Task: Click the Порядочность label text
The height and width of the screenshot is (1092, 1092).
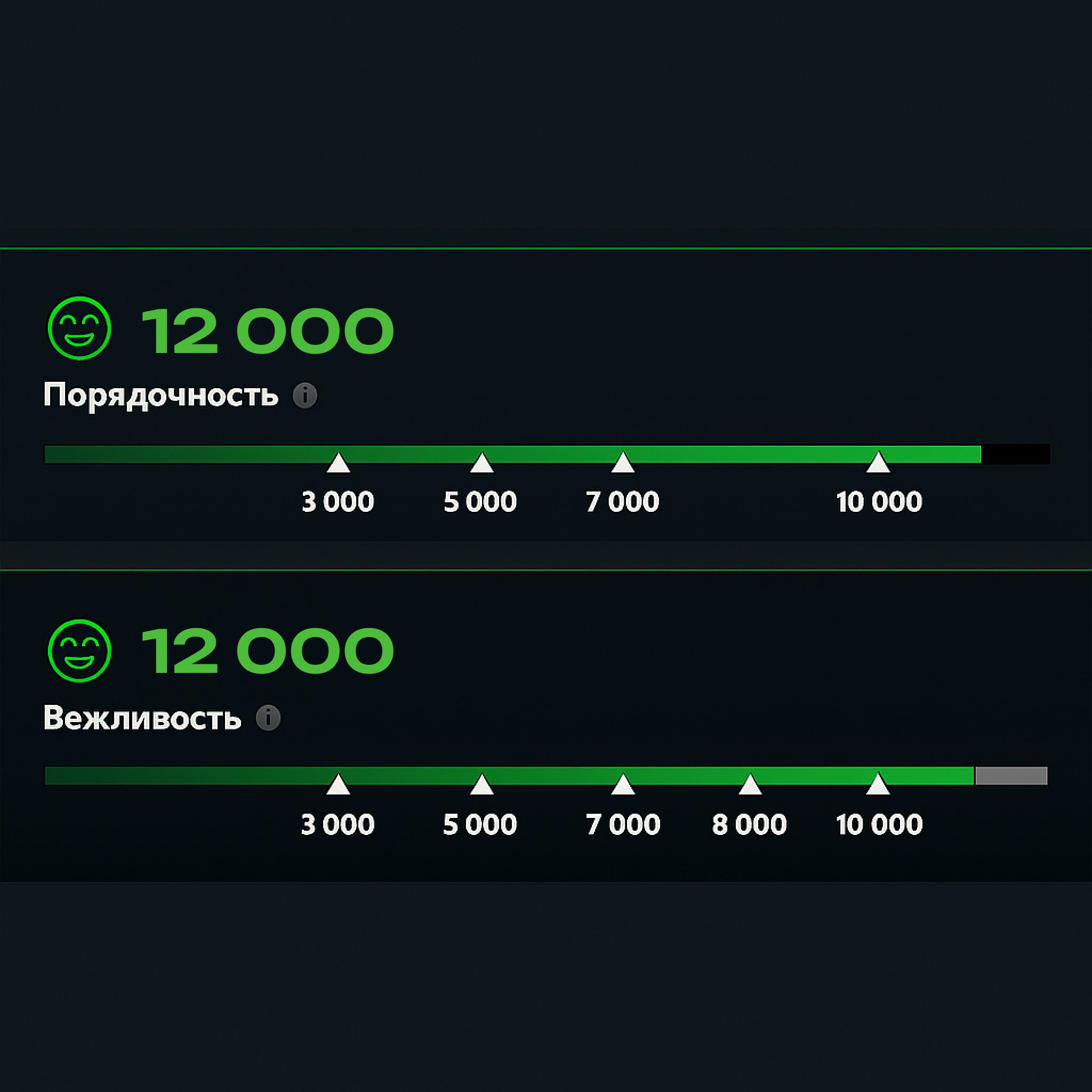Action: pos(161,395)
